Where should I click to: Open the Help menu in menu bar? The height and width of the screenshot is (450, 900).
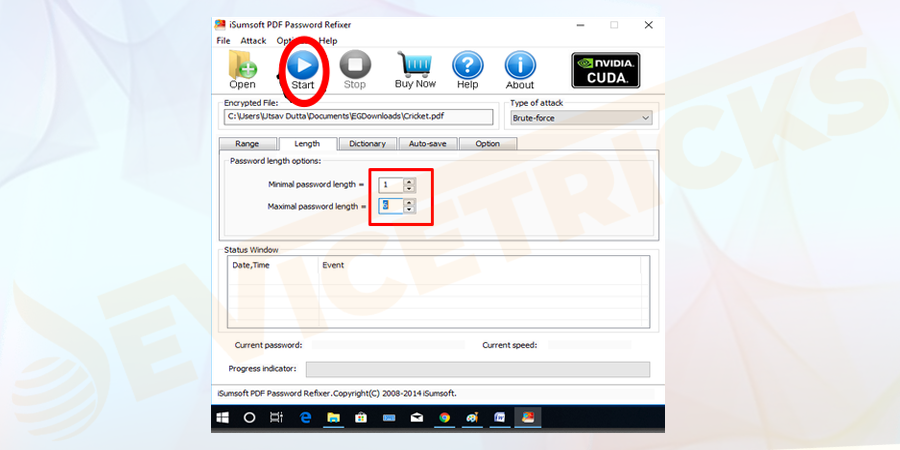point(328,41)
